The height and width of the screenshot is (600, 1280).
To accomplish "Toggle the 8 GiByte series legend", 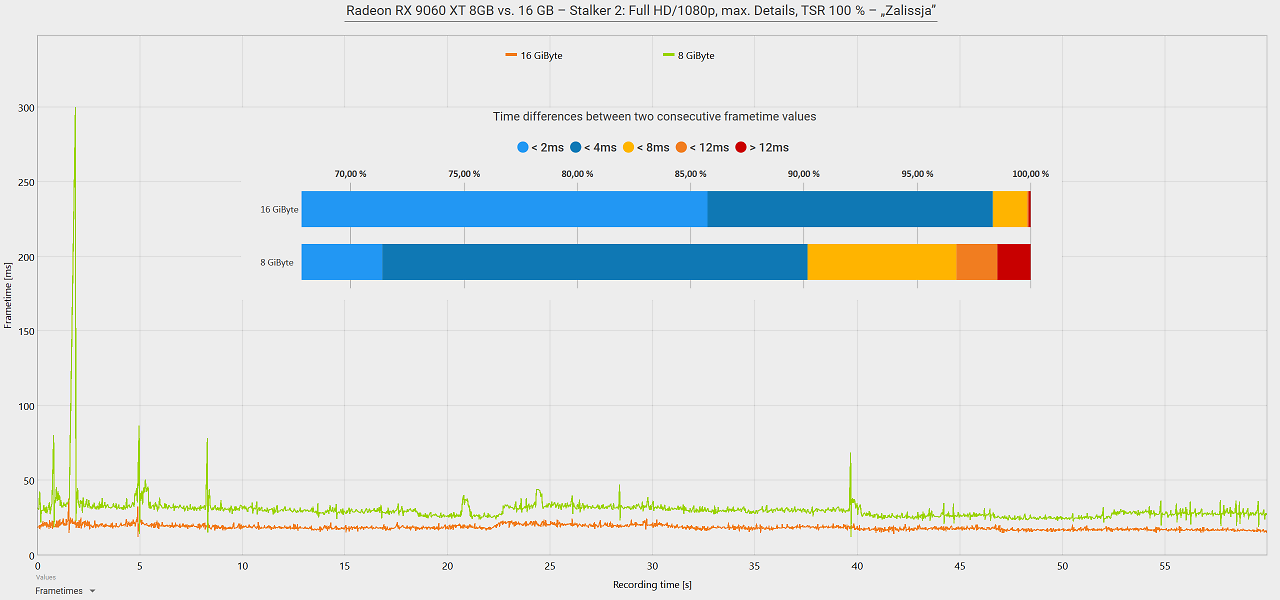I will (x=689, y=56).
